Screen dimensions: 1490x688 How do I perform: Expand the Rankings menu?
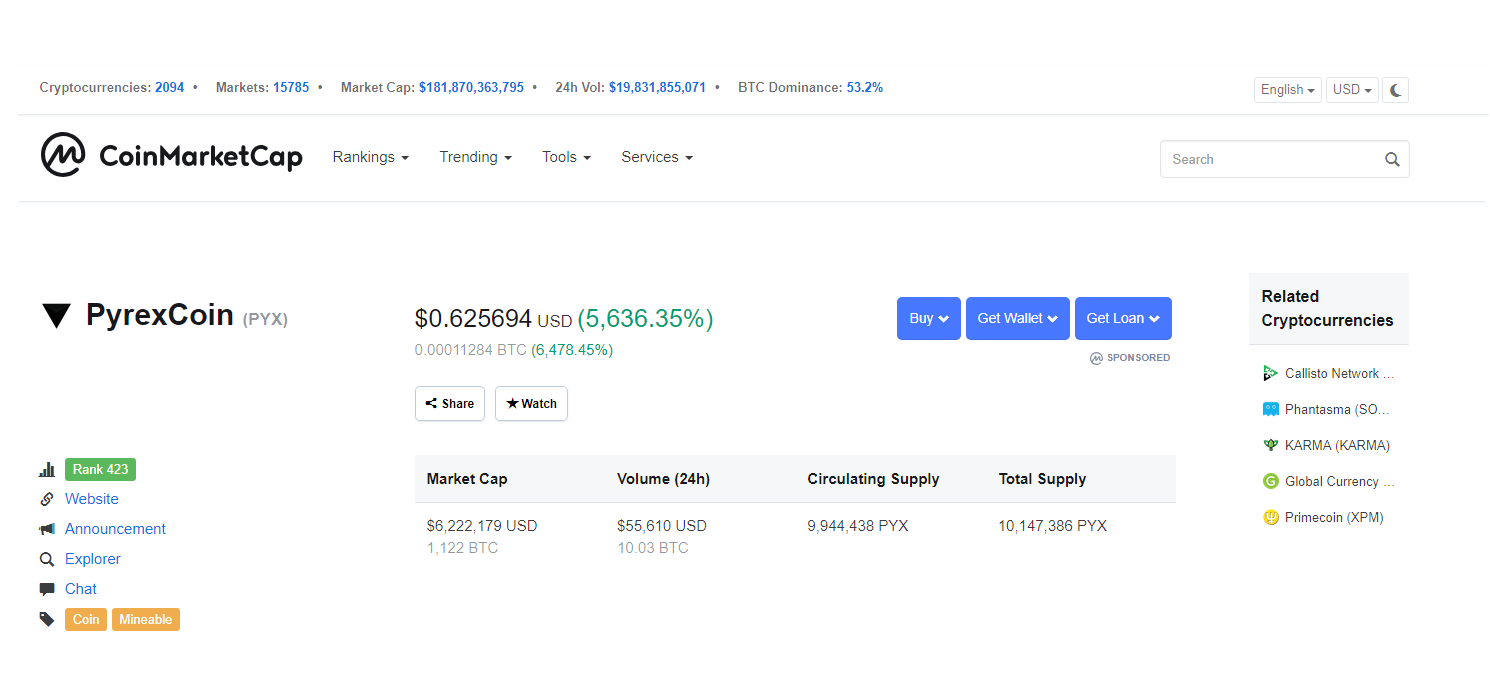pos(371,157)
